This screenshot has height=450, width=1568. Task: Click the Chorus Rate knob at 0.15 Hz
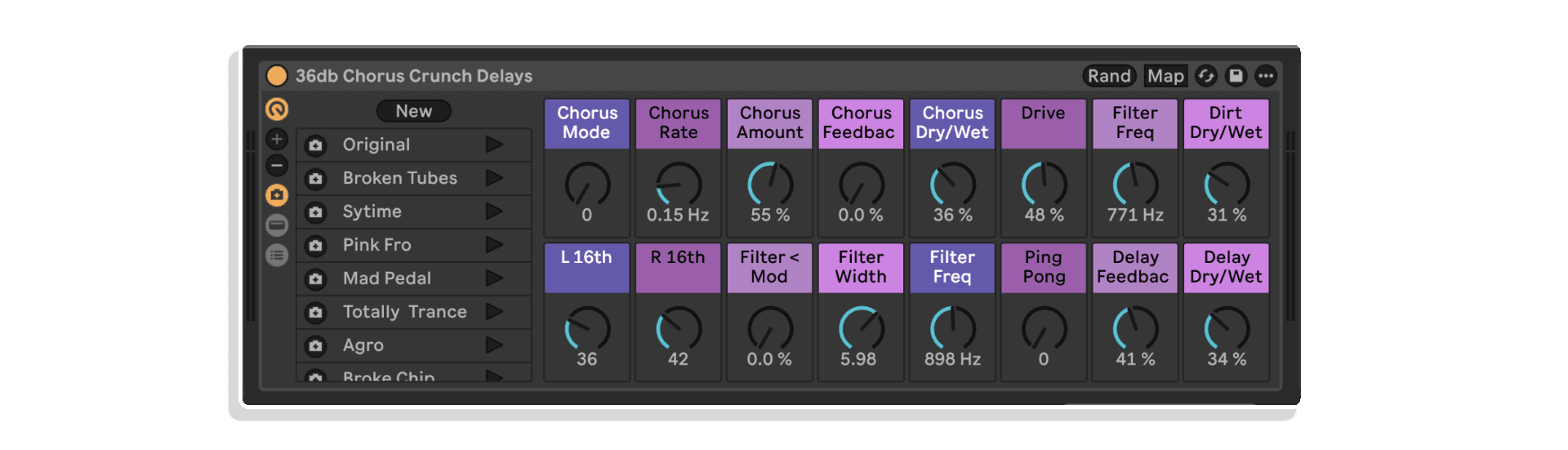point(679,184)
